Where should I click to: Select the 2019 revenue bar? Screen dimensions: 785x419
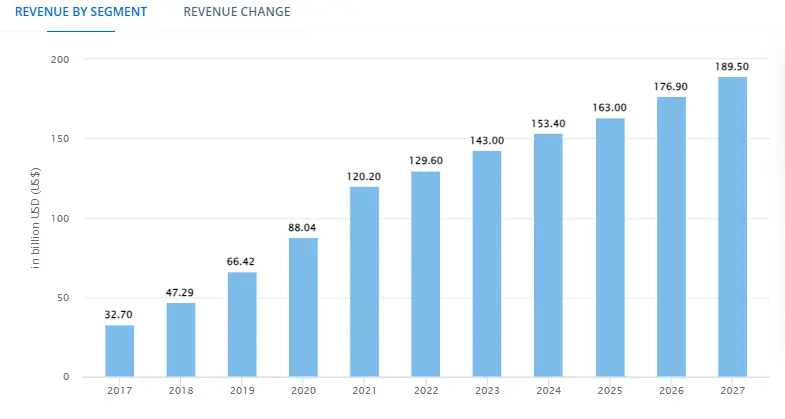point(242,324)
